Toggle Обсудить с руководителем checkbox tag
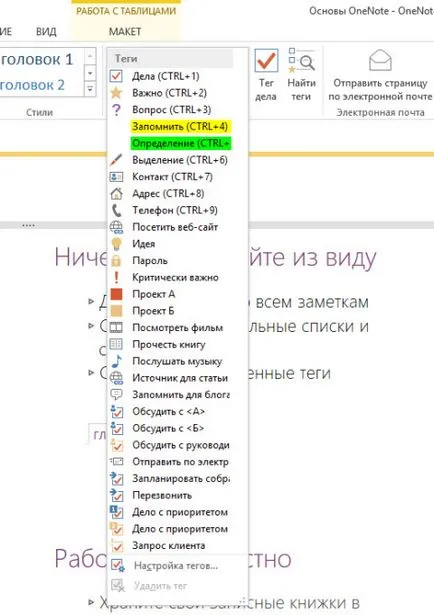This screenshot has width=434, height=615. click(117, 445)
